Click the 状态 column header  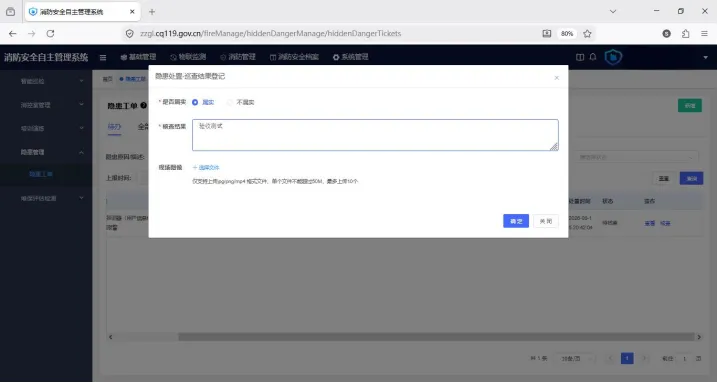607,201
